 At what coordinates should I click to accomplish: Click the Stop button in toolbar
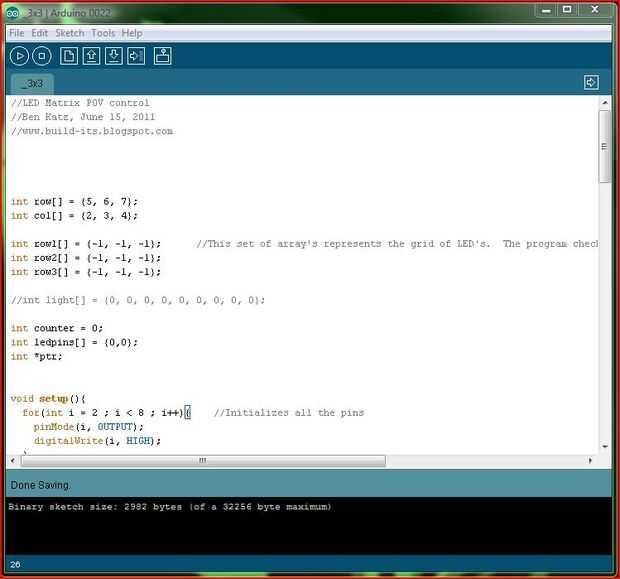(42, 56)
